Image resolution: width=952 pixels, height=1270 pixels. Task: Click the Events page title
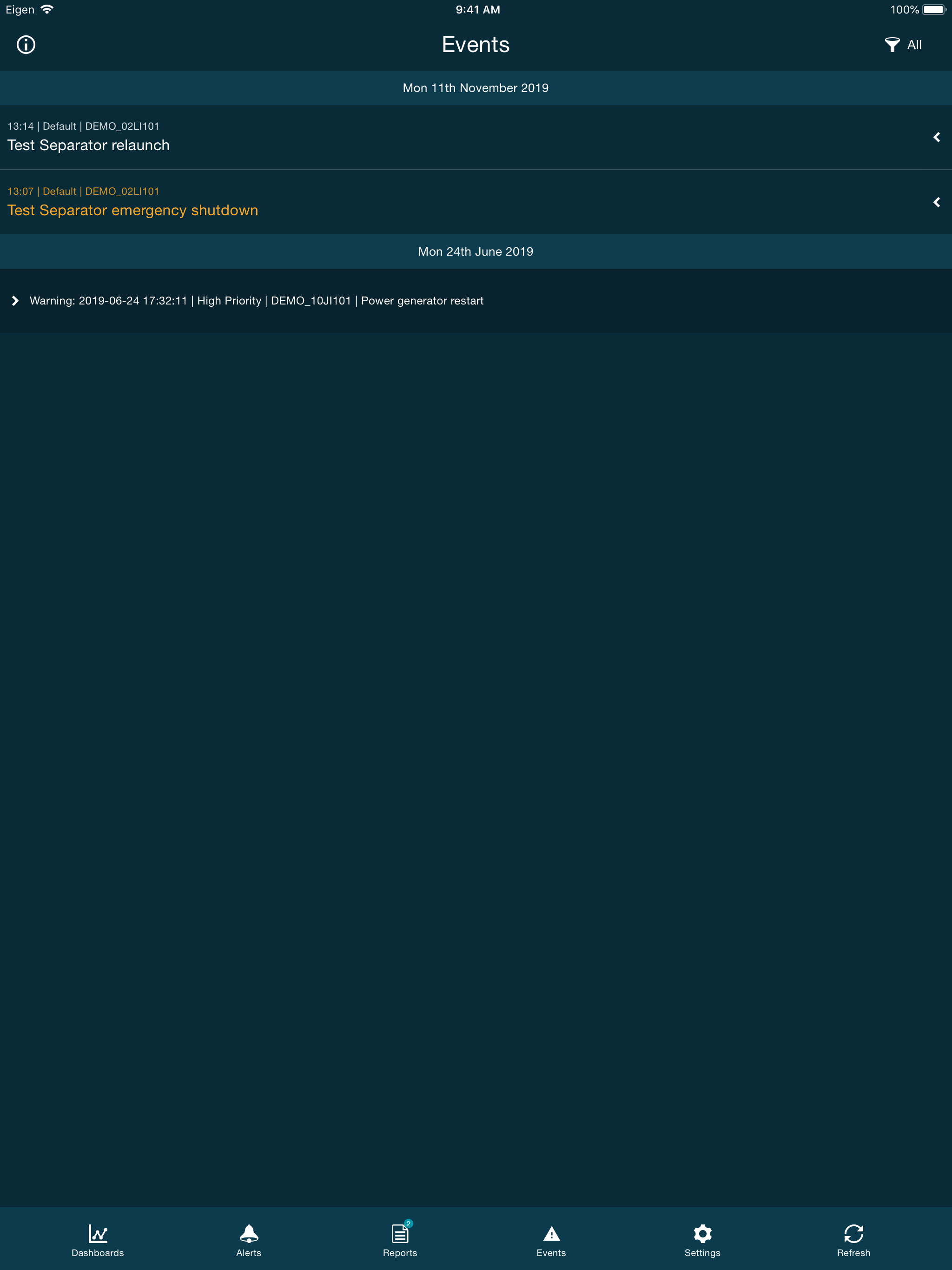point(476,45)
